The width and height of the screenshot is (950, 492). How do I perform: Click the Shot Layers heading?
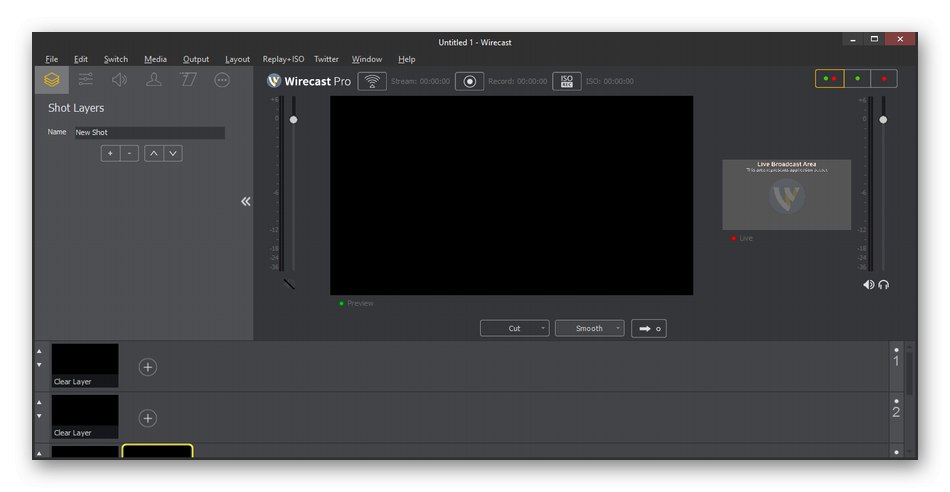76,108
